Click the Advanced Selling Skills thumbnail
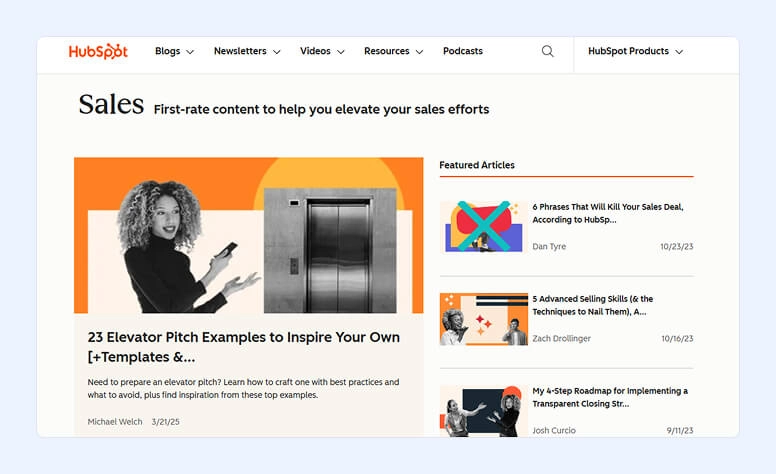 pyautogui.click(x=484, y=319)
